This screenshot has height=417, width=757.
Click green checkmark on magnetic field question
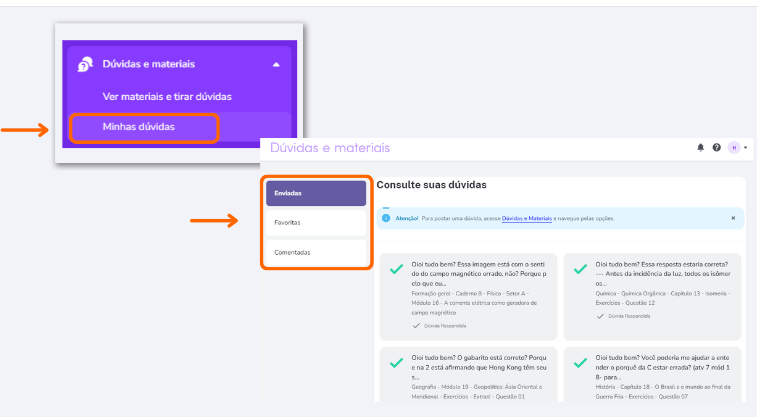[x=396, y=269]
